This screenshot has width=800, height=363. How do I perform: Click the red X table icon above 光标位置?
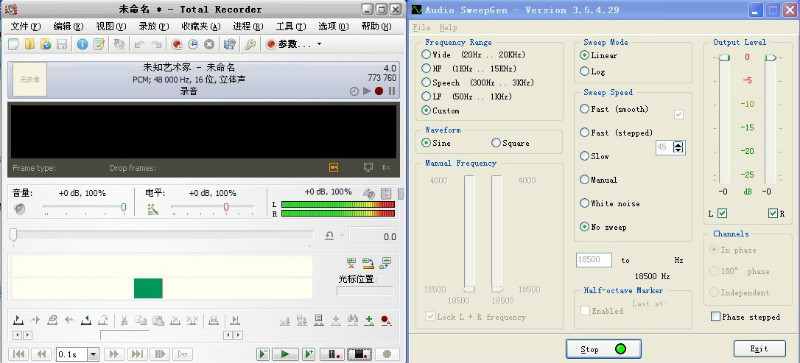[352, 263]
